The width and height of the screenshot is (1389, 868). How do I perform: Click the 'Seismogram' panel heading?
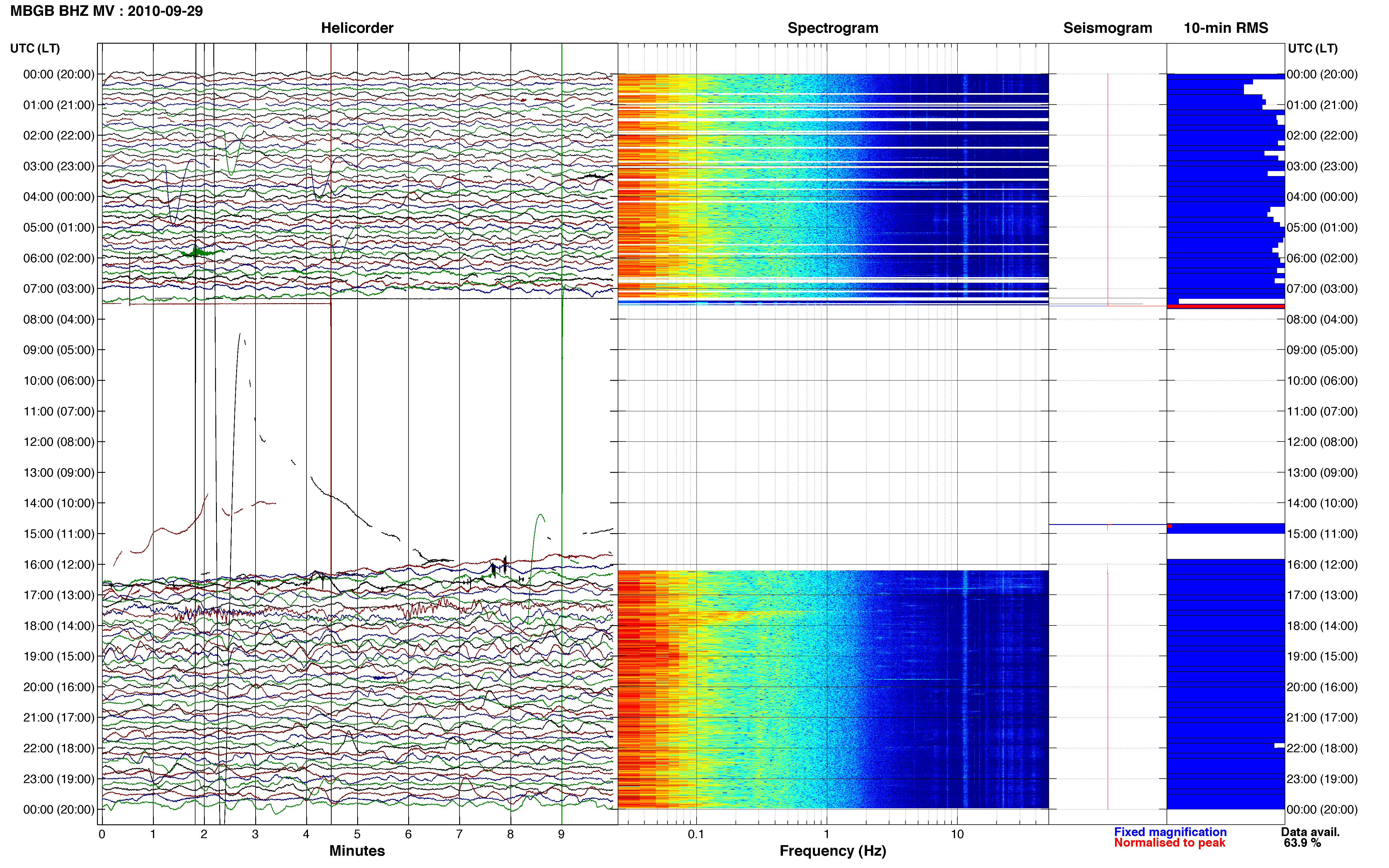pyautogui.click(x=1108, y=28)
